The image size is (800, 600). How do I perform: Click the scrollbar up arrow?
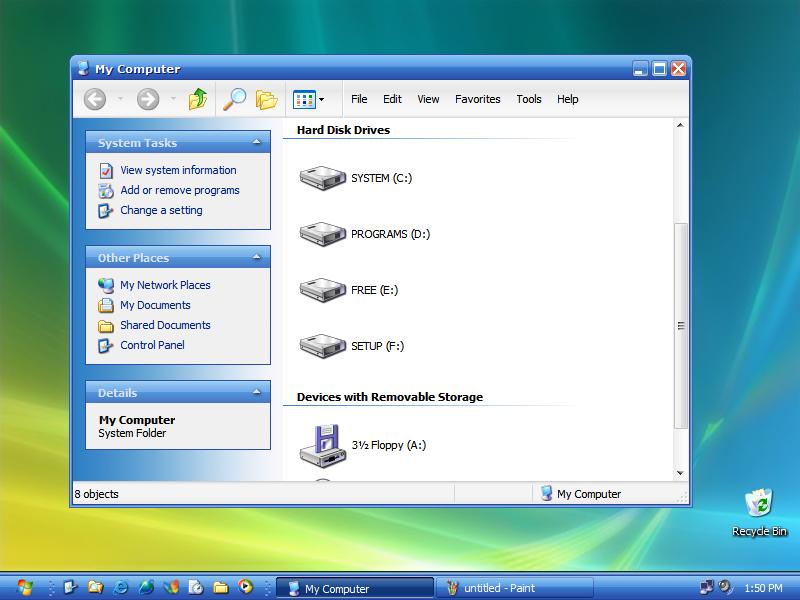pyautogui.click(x=680, y=125)
